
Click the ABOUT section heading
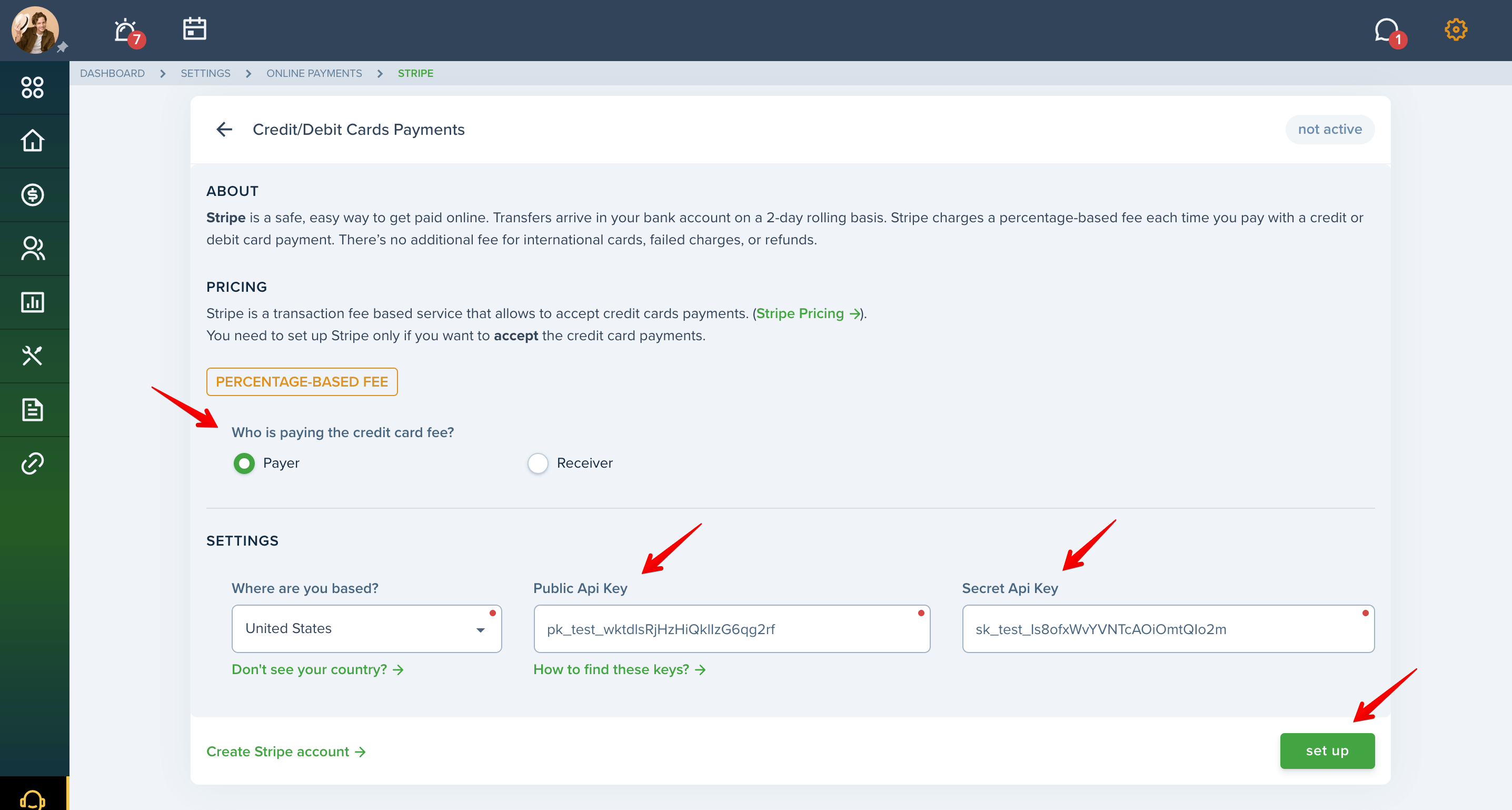[233, 191]
